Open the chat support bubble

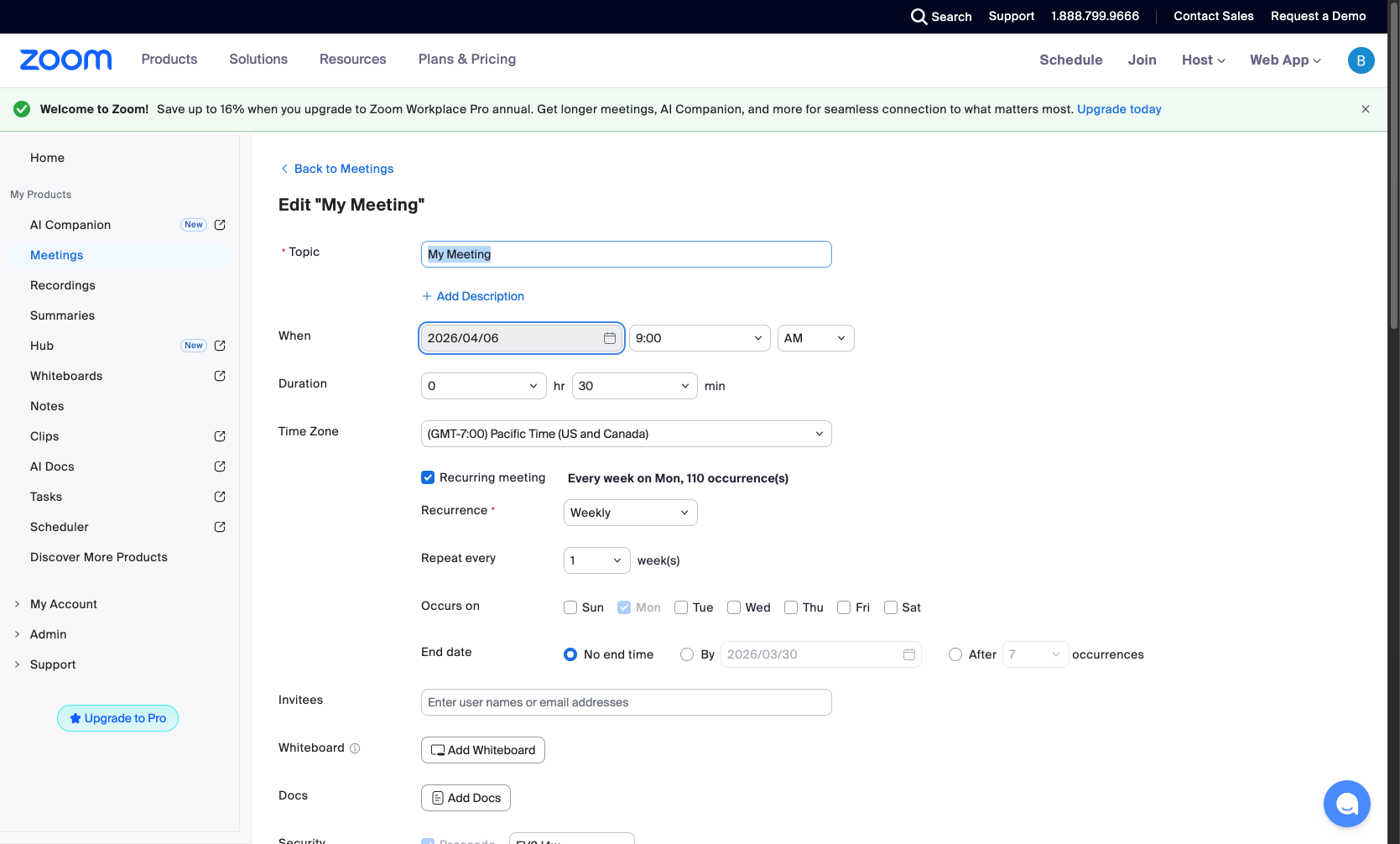point(1346,804)
